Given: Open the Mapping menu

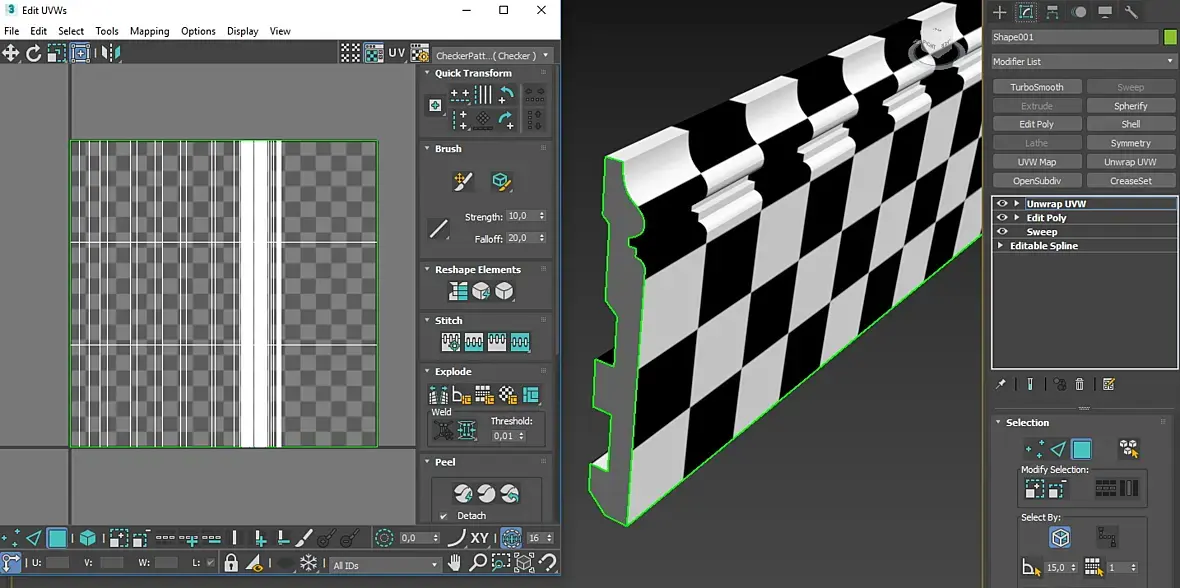Looking at the screenshot, I should pyautogui.click(x=149, y=31).
